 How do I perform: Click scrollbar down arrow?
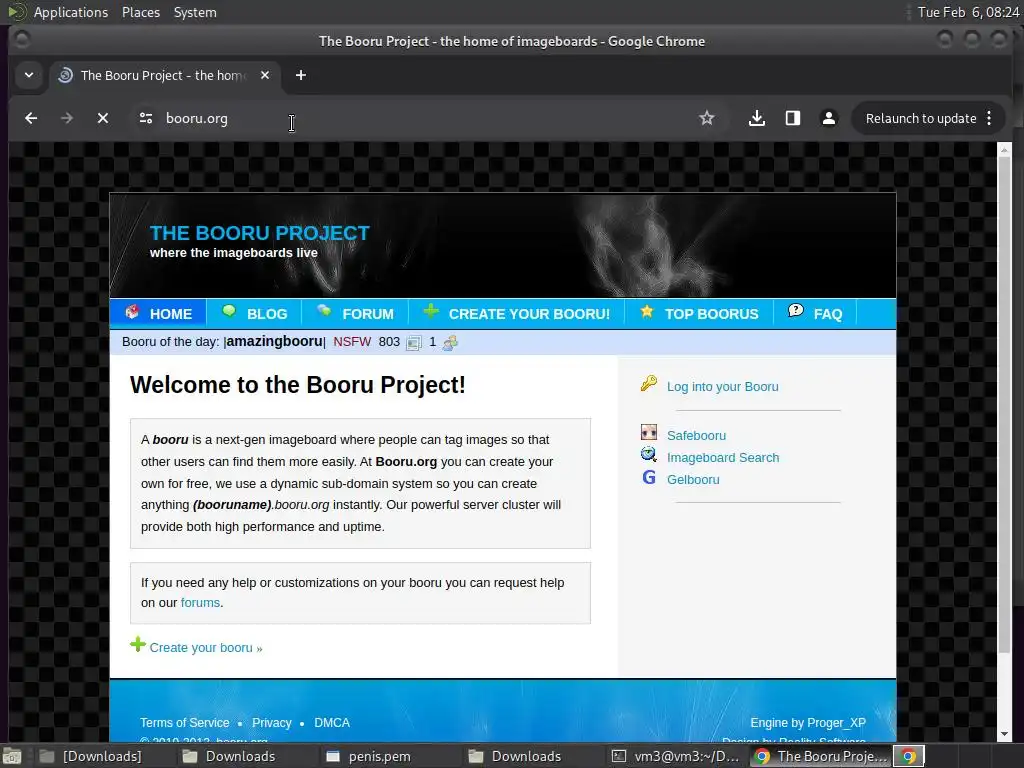click(1005, 735)
